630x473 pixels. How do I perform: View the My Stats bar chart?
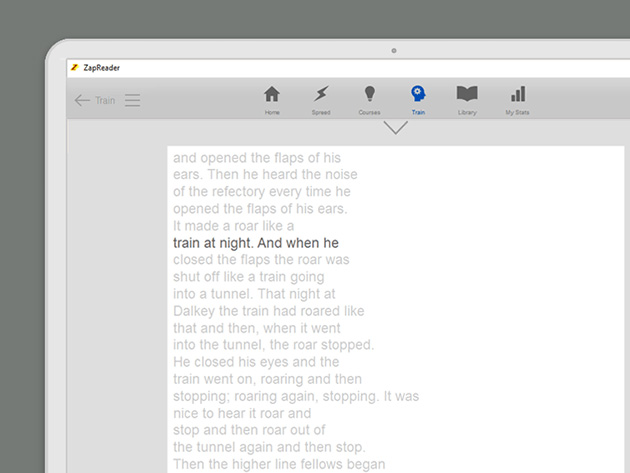(x=518, y=100)
